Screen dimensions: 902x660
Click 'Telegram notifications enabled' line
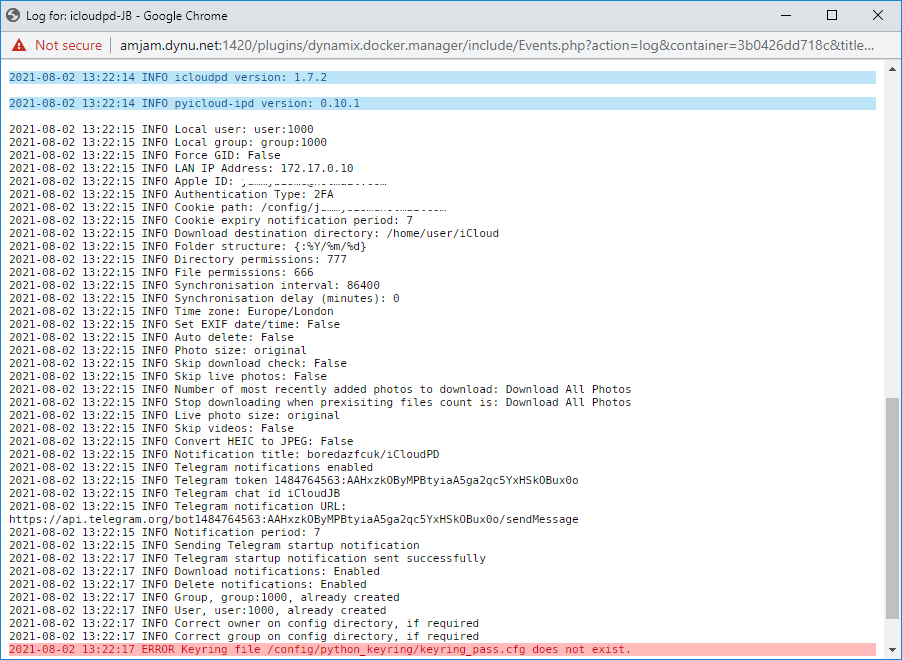tap(191, 467)
